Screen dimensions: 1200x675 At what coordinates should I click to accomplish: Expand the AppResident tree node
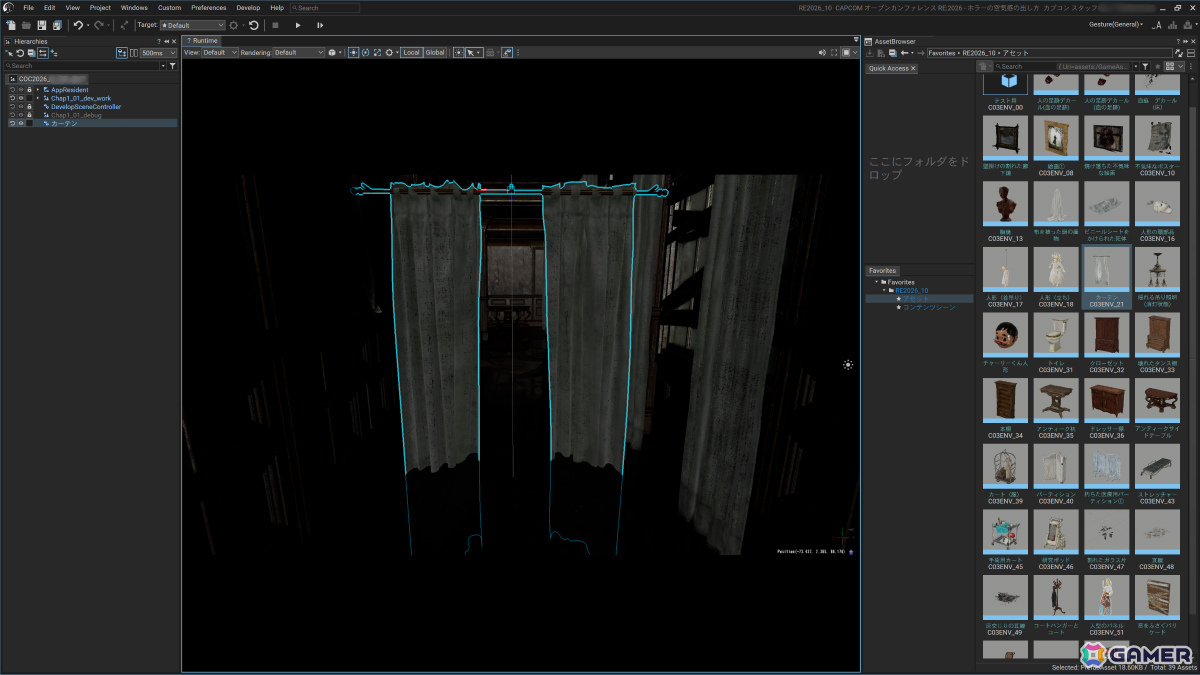pos(38,90)
